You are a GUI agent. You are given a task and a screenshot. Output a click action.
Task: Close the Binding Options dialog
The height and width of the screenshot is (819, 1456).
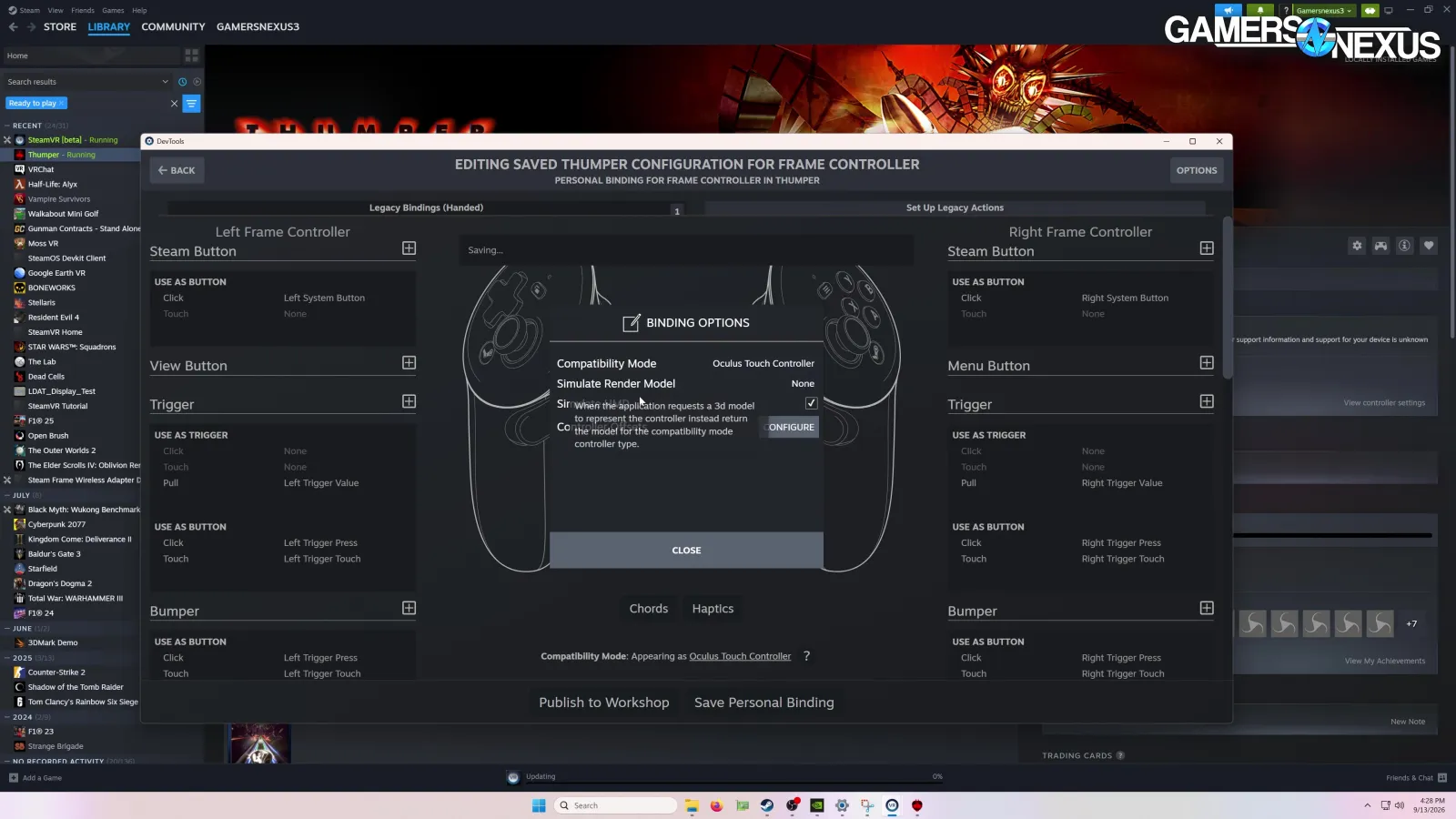click(686, 551)
